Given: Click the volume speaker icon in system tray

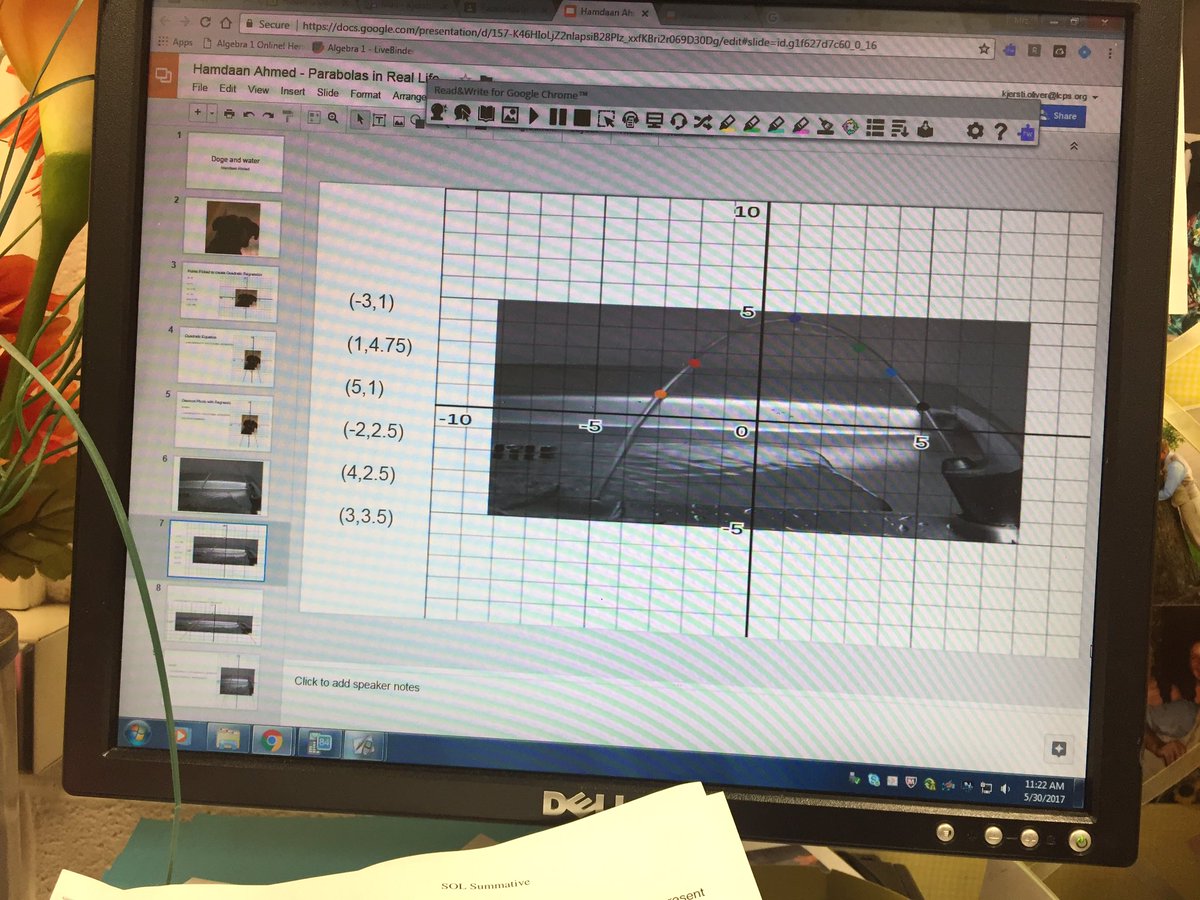Looking at the screenshot, I should [1005, 789].
